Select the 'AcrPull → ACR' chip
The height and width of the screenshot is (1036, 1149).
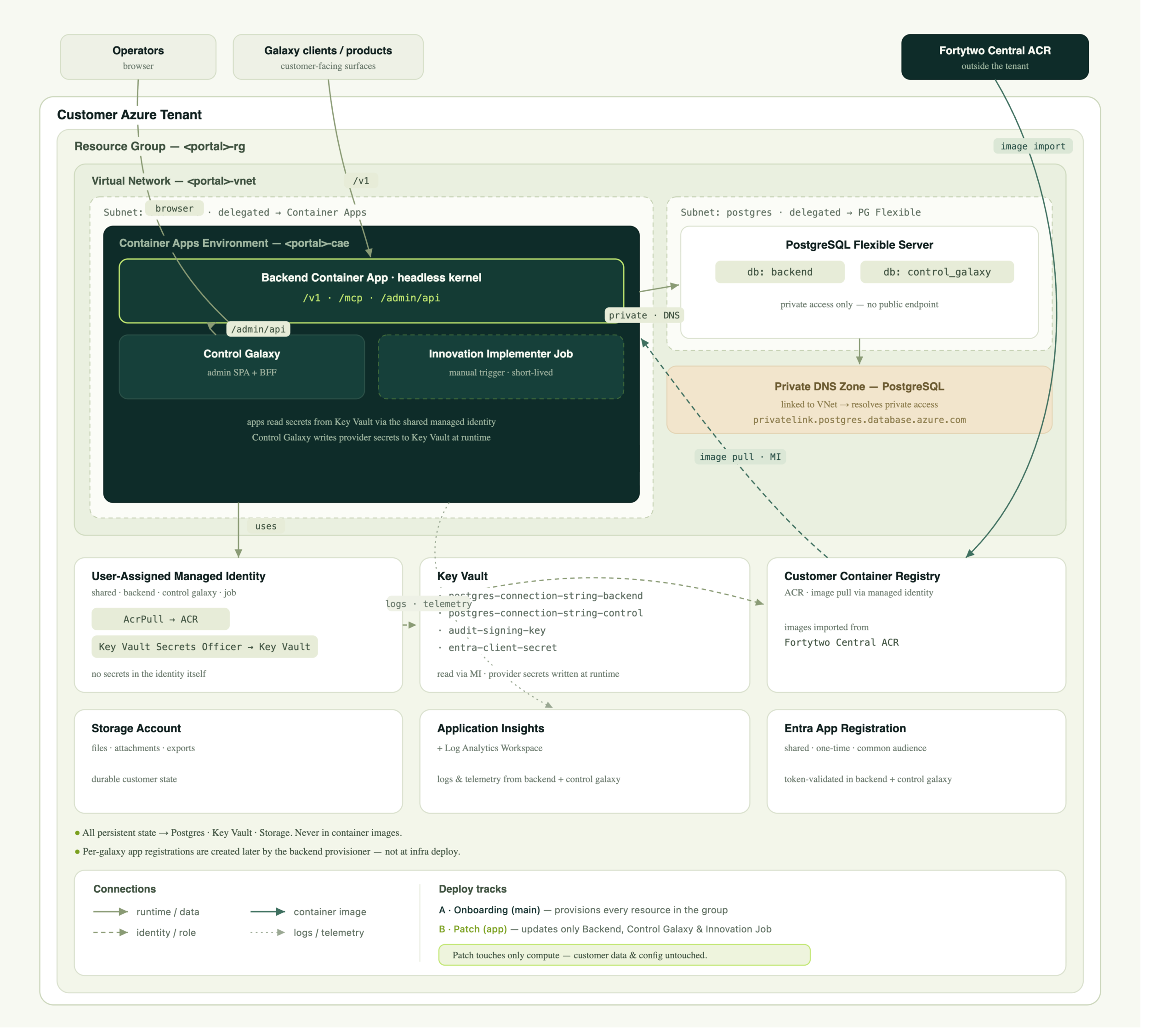click(x=160, y=619)
